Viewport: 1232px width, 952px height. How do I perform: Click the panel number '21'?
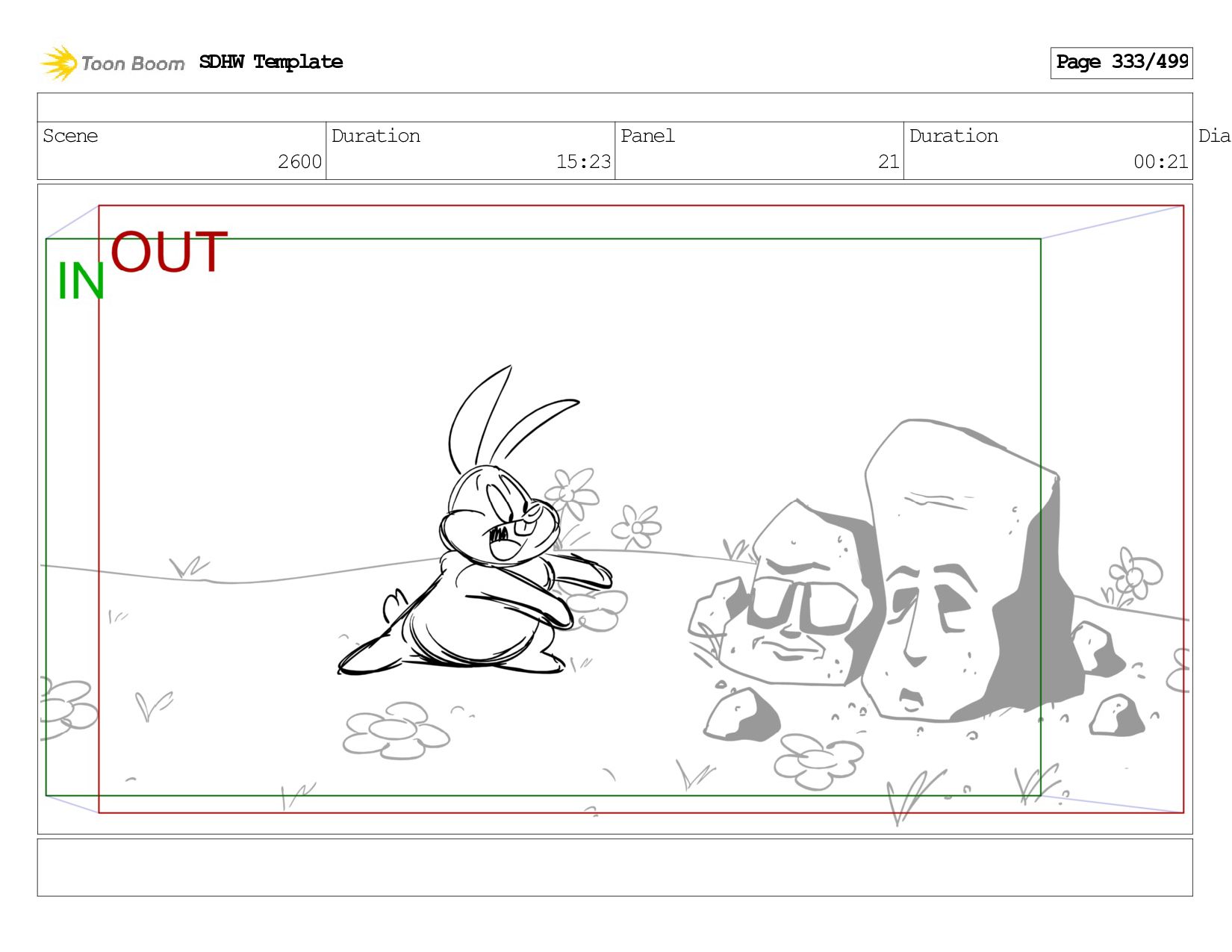point(889,161)
